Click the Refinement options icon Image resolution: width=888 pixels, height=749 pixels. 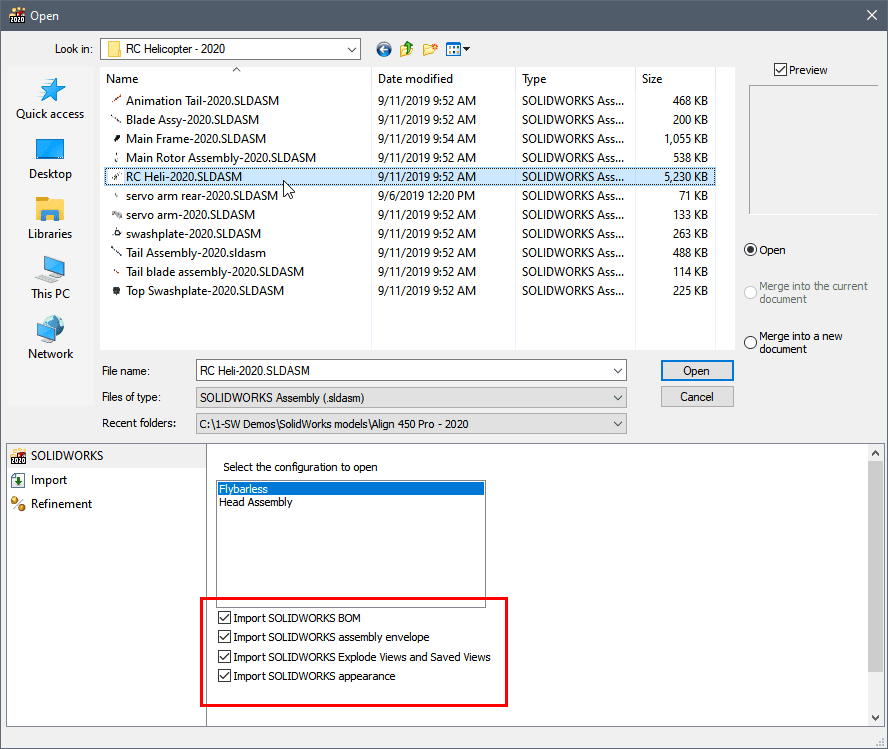[18, 504]
